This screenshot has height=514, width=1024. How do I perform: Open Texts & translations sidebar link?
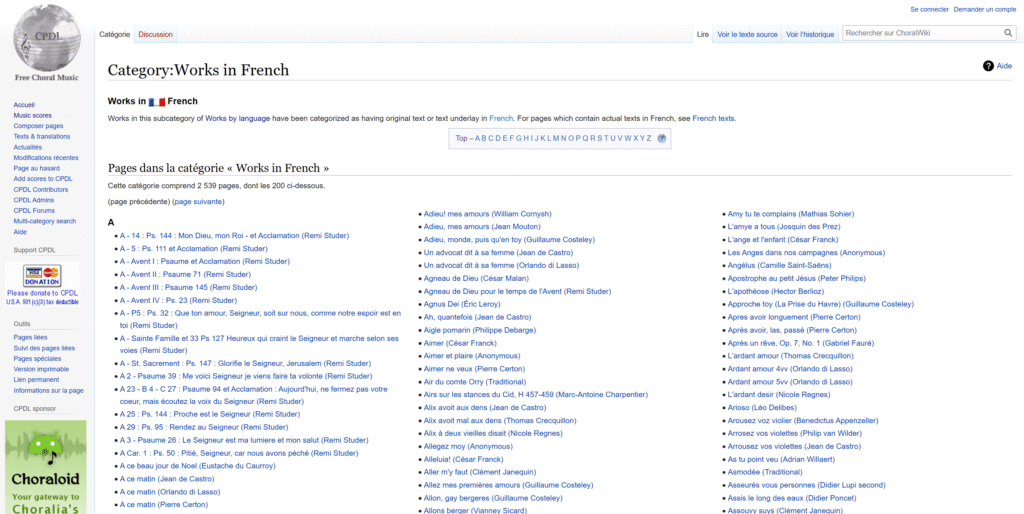coord(42,137)
